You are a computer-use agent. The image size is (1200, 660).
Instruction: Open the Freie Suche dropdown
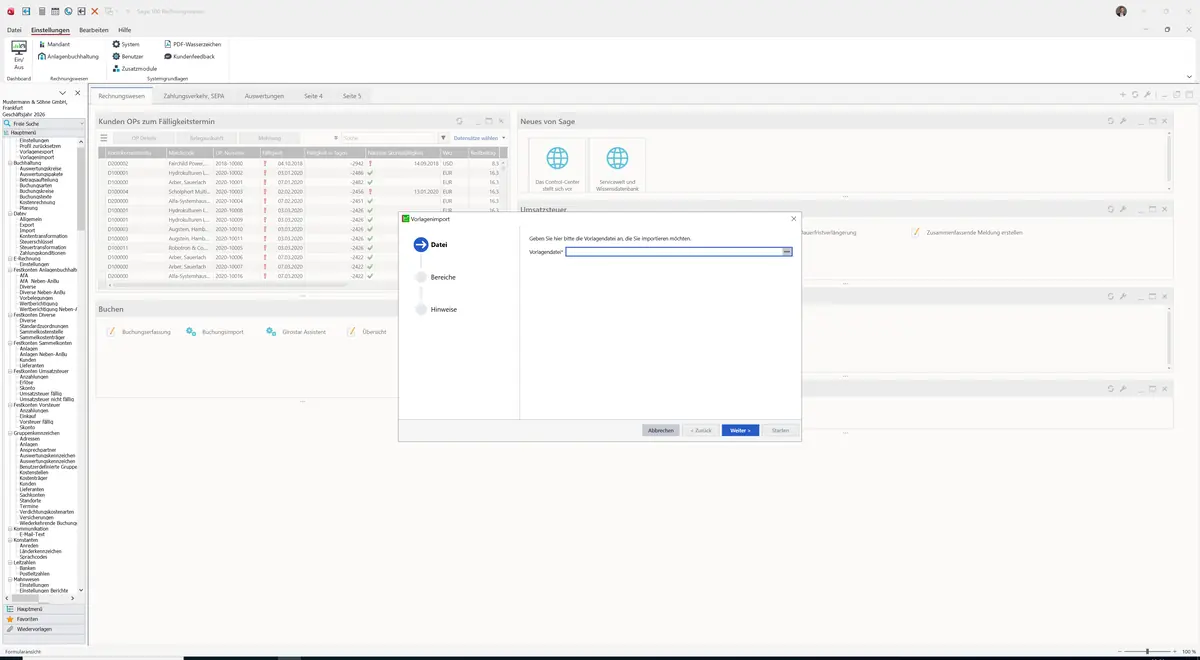point(80,123)
